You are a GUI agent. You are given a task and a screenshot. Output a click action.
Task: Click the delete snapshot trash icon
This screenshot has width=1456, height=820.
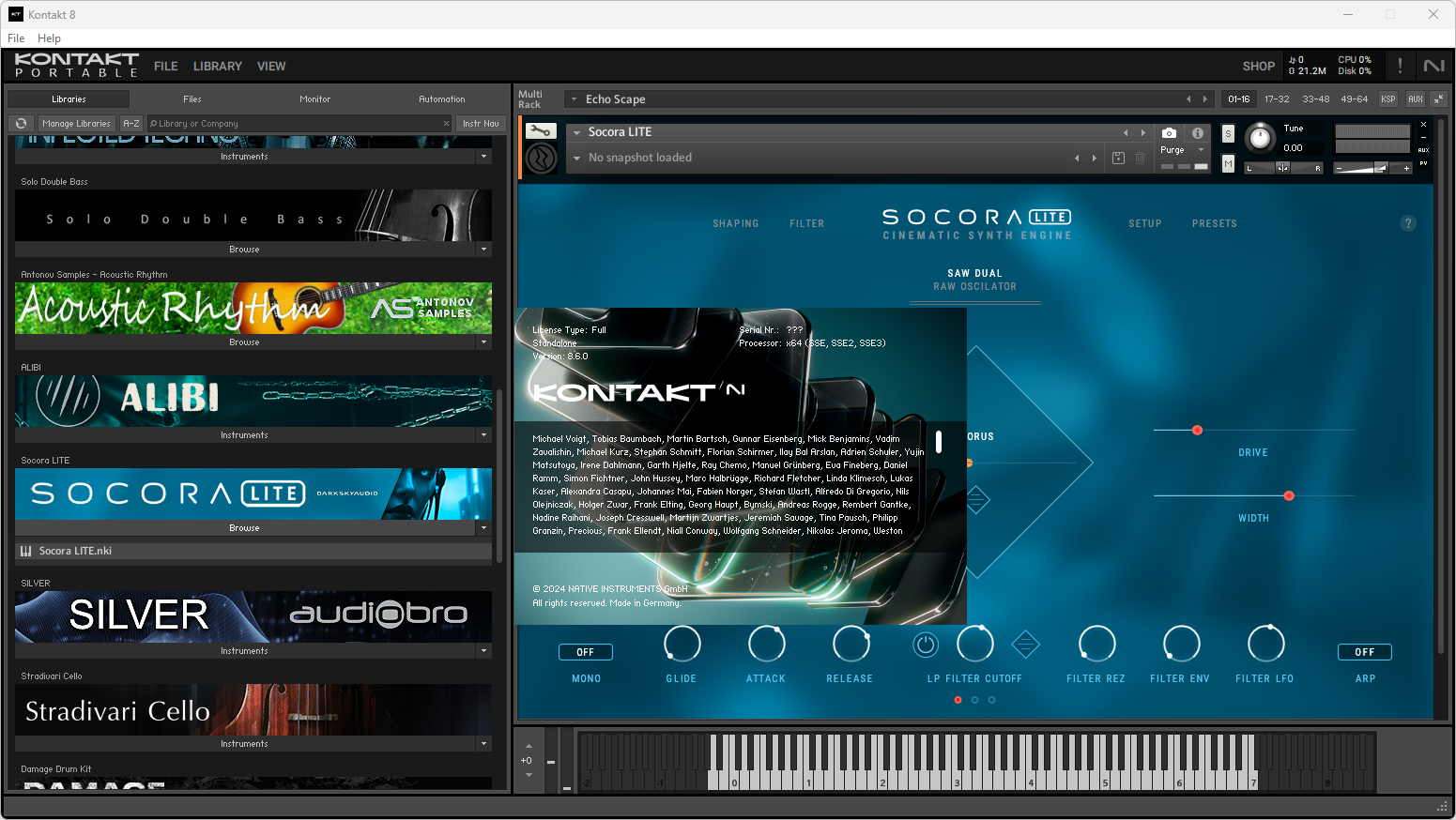pyautogui.click(x=1140, y=159)
